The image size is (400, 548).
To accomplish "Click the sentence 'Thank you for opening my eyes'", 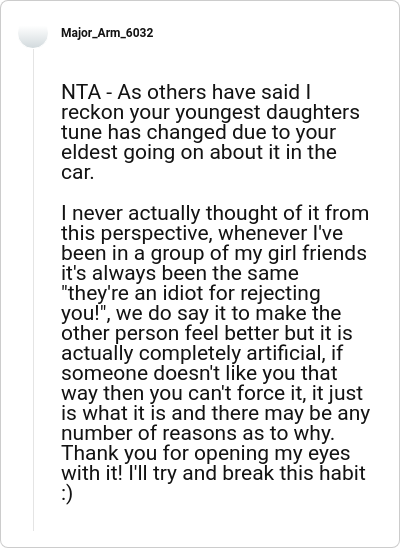I will pos(206,453).
